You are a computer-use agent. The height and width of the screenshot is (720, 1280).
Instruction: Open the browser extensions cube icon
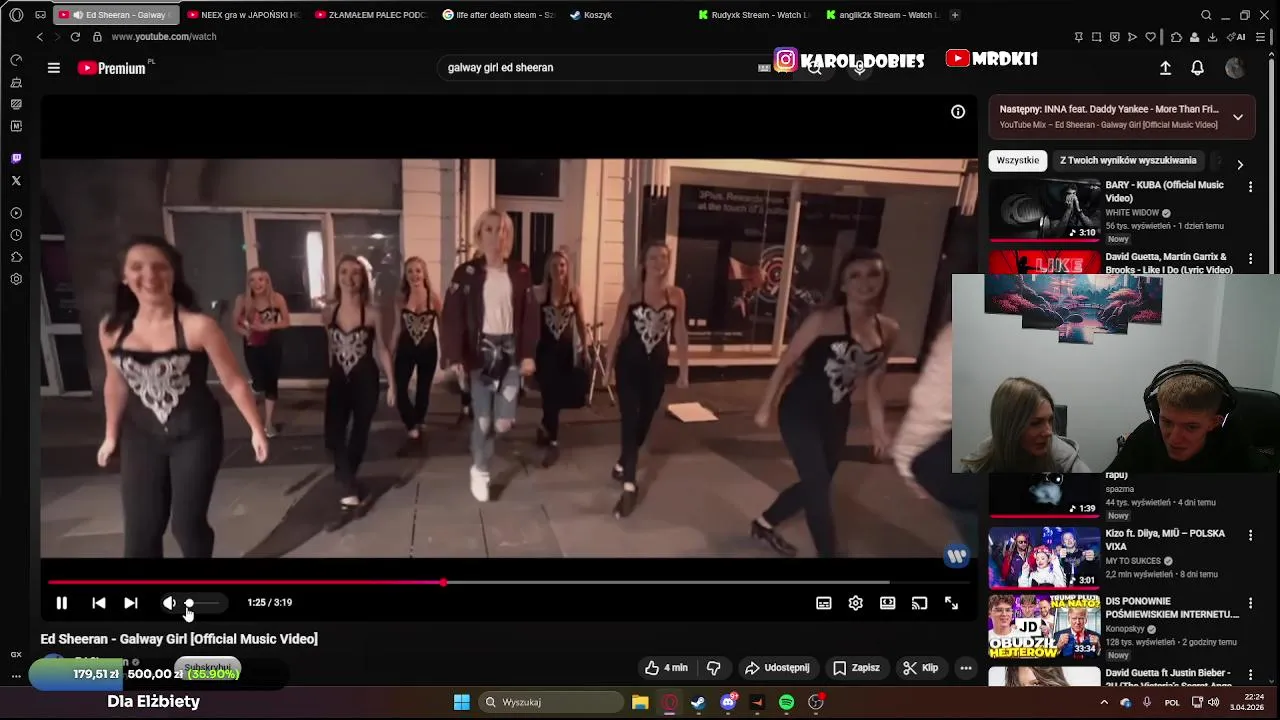pyautogui.click(x=1176, y=37)
